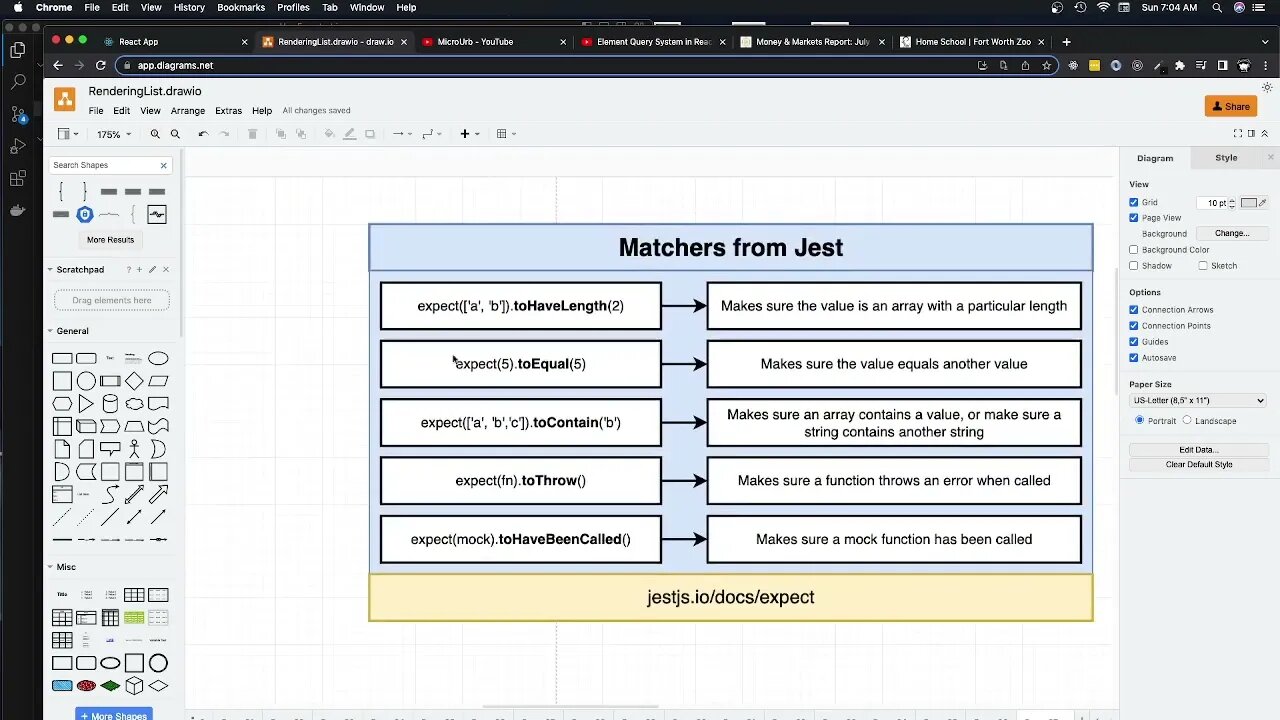
Task: Uncheck Connection Points option
Action: pyautogui.click(x=1134, y=326)
